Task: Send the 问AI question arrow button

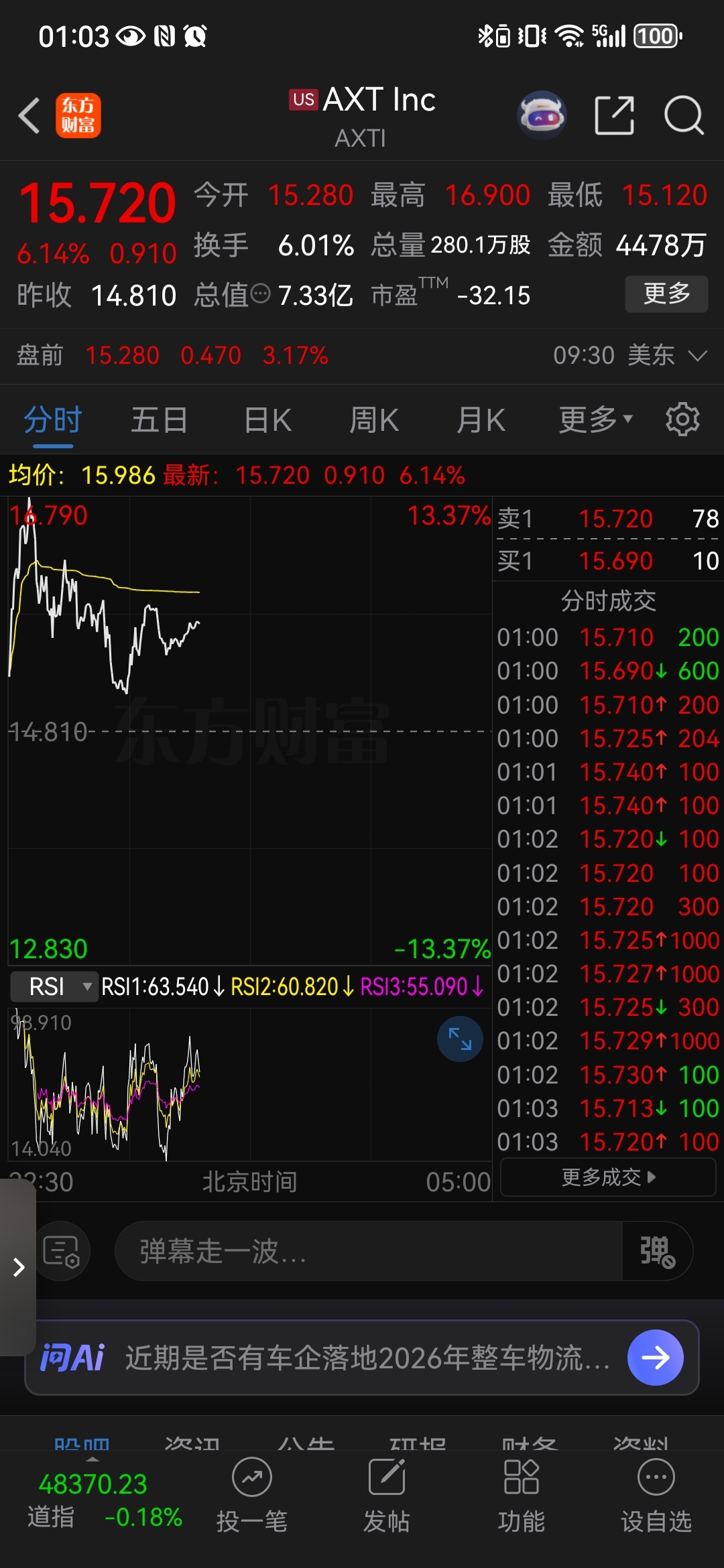Action: coord(655,1358)
